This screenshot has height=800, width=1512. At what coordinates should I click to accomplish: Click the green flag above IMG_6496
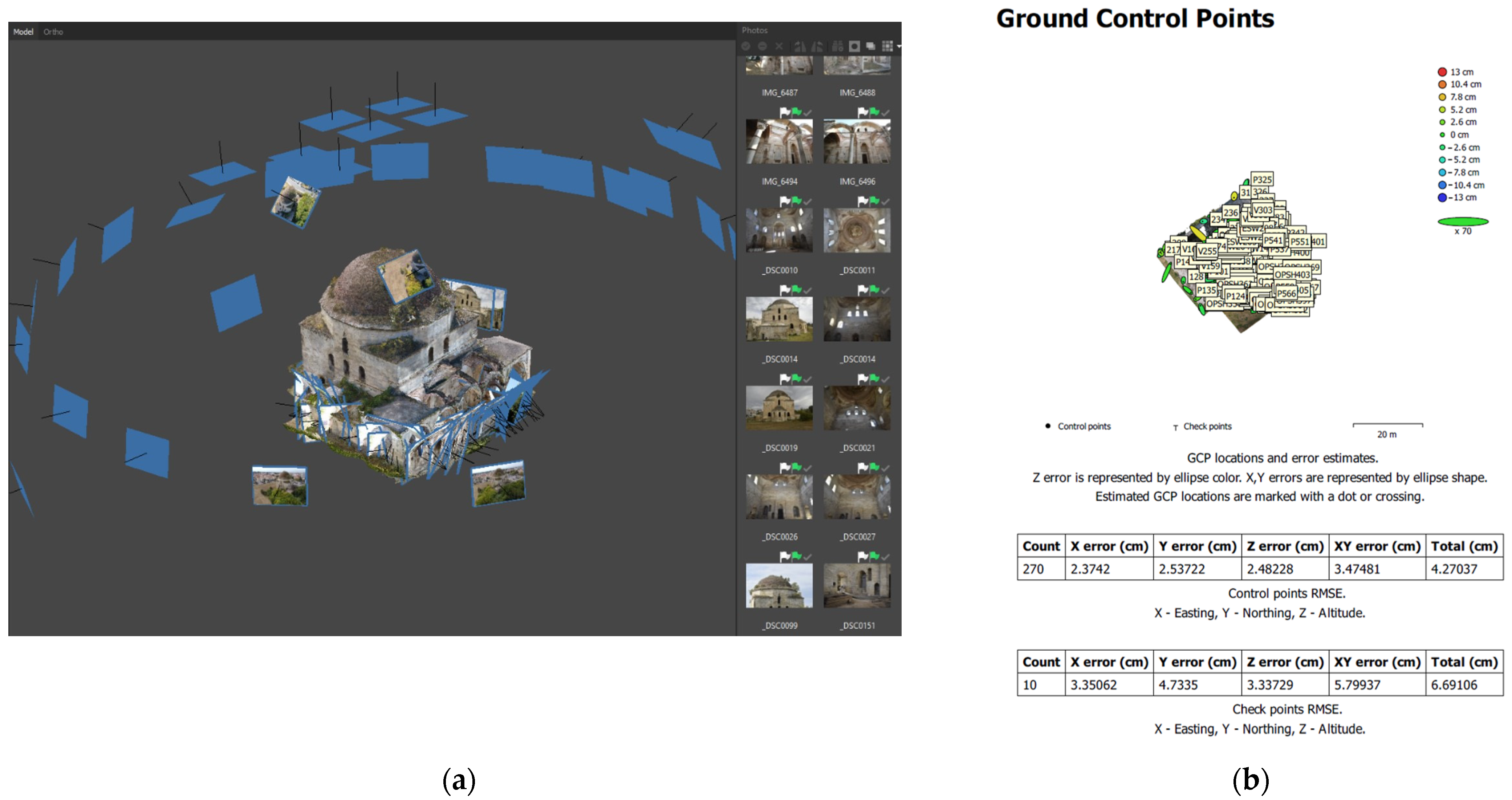tap(874, 112)
